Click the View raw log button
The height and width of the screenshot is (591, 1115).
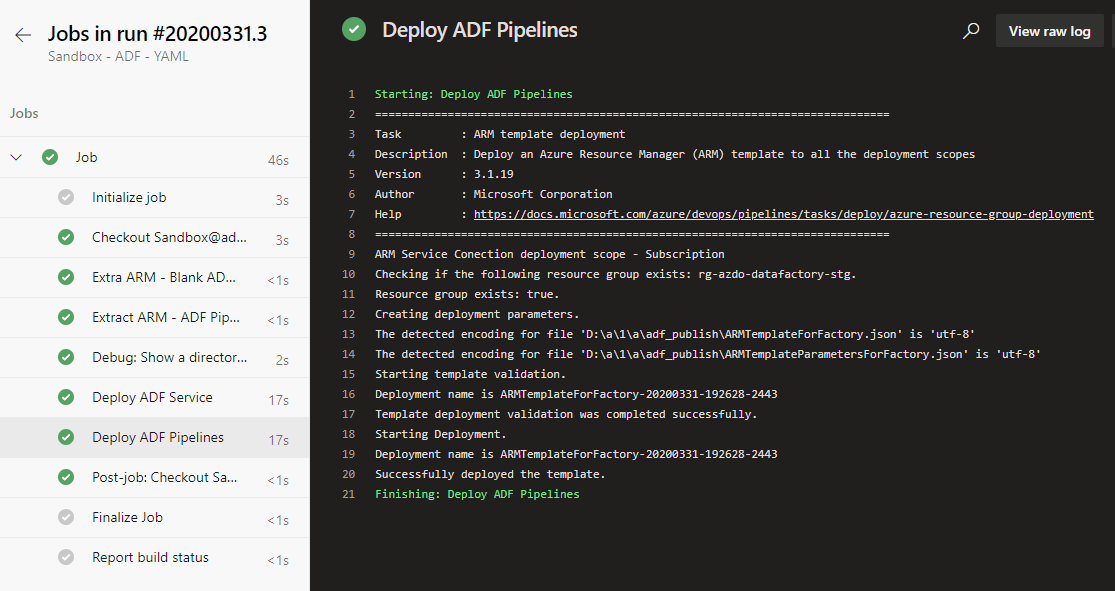[1050, 31]
